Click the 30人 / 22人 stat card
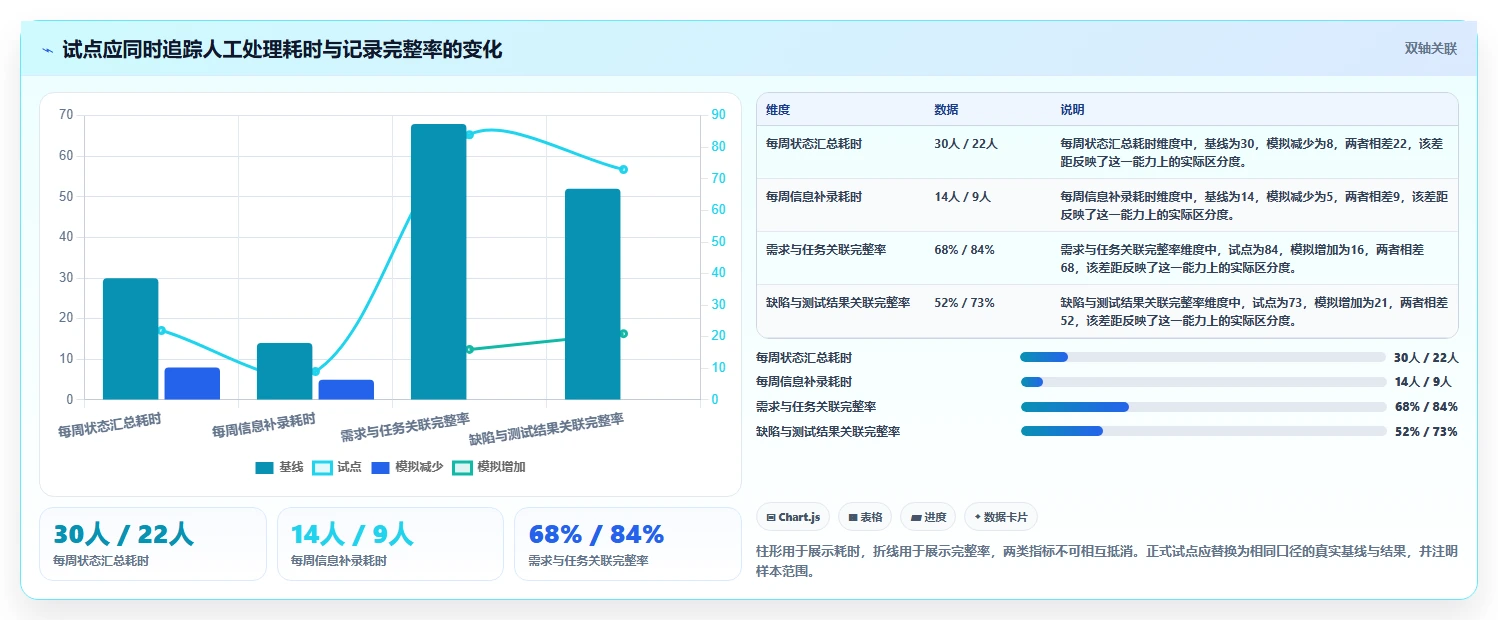 click(x=153, y=544)
